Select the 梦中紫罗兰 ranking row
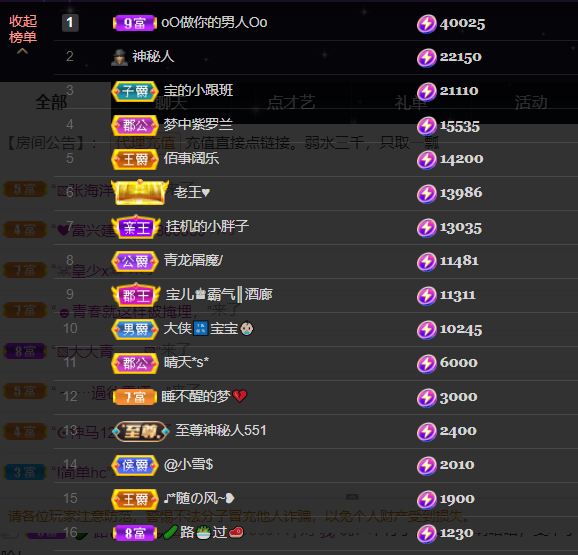 316,125
